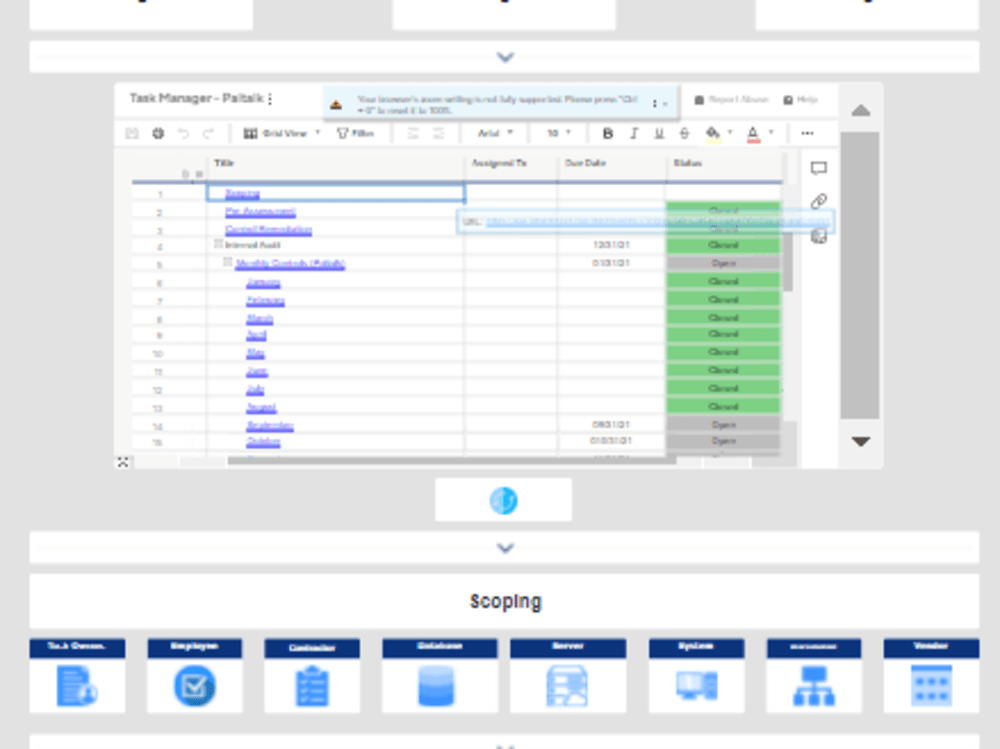The image size is (1000, 749).
Task: Open the font color picker
Action: (755, 132)
